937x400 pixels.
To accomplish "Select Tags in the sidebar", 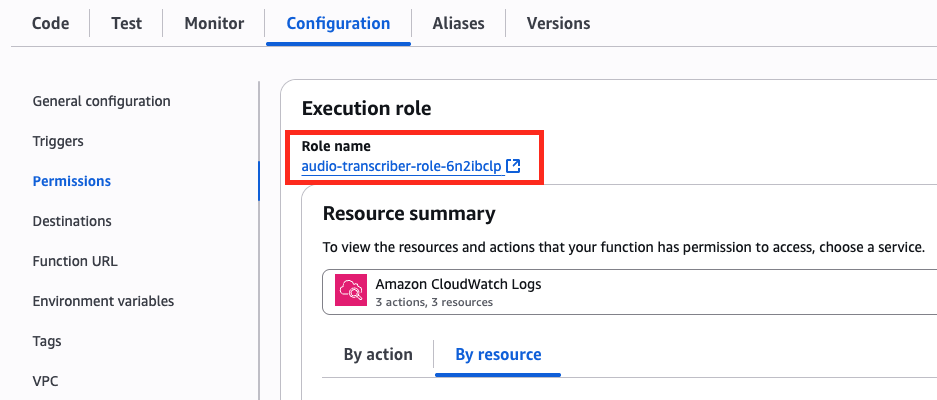I will (x=47, y=341).
